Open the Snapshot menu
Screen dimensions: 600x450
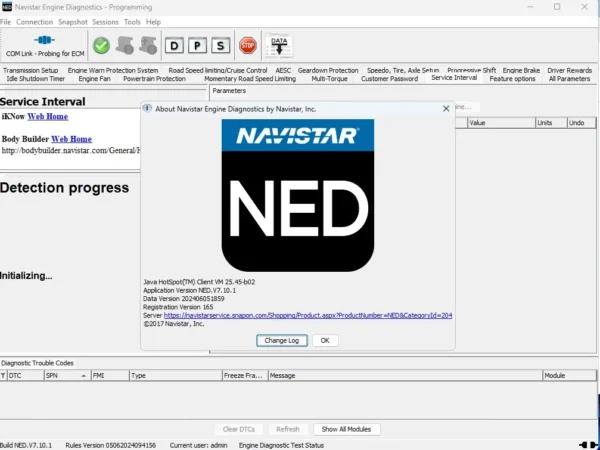tap(73, 22)
